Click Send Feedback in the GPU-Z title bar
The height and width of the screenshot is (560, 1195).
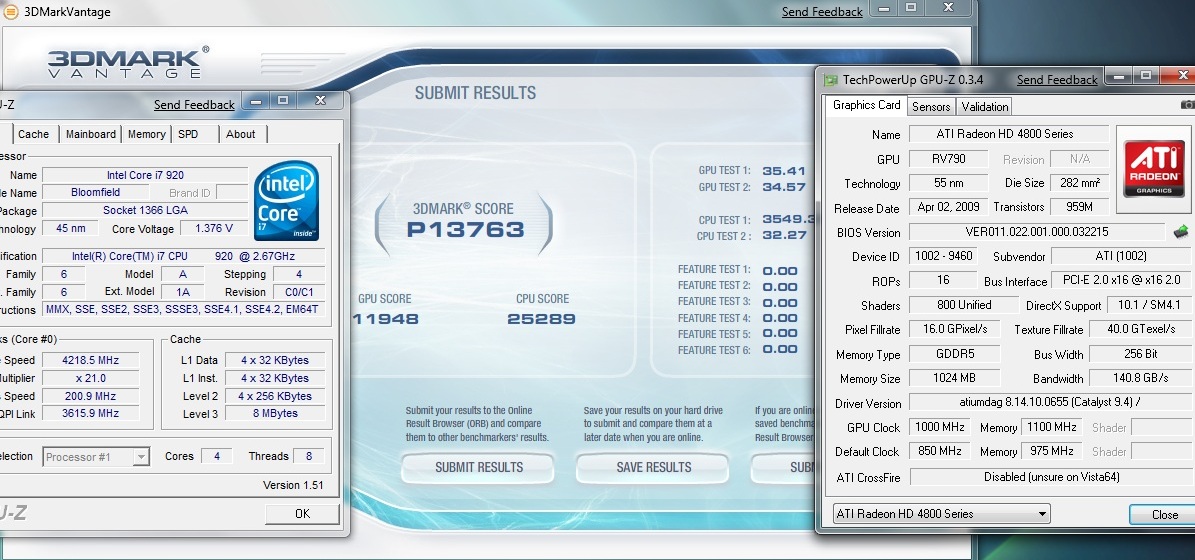(1056, 79)
